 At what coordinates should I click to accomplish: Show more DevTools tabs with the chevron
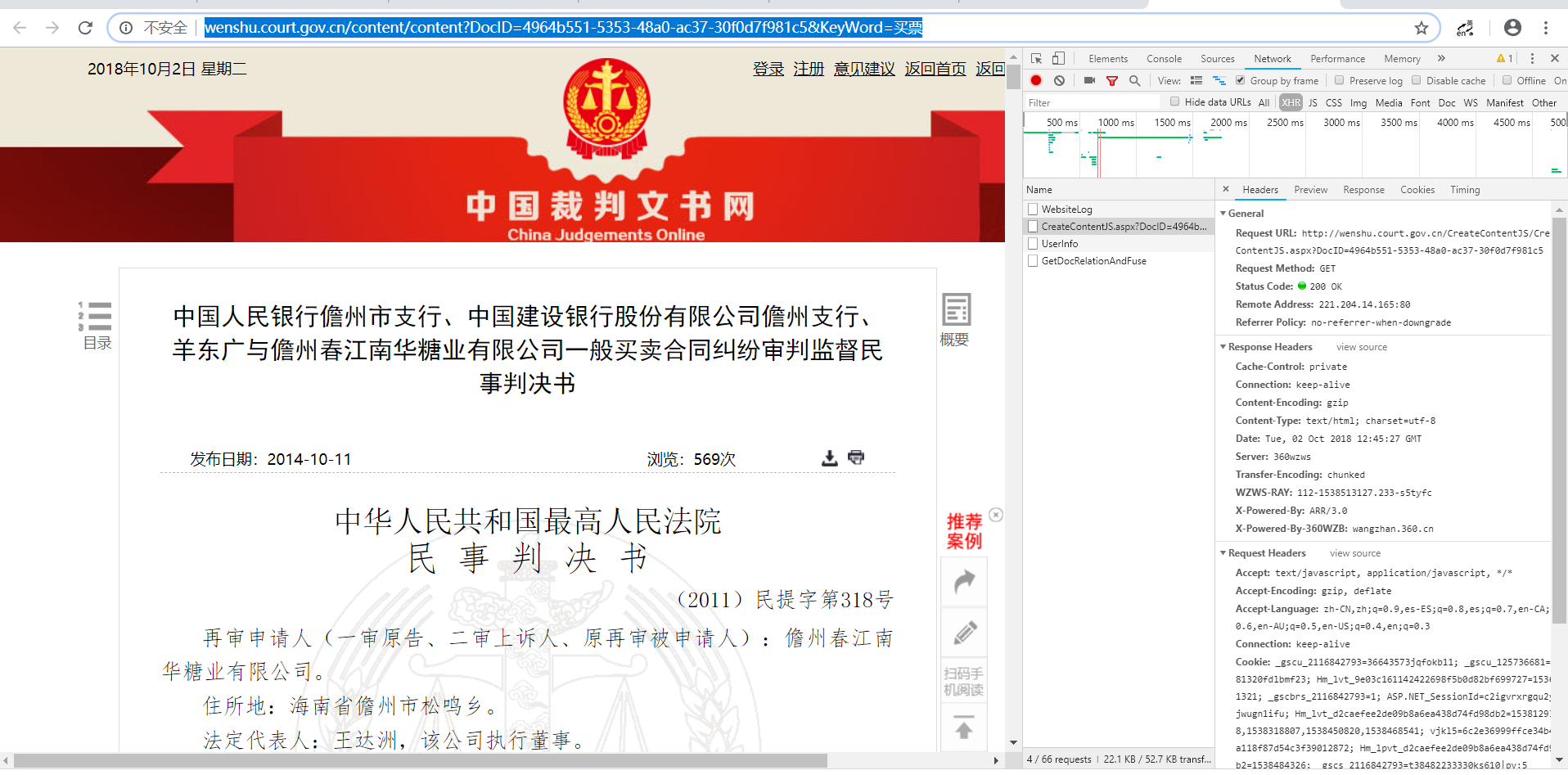(x=1441, y=58)
